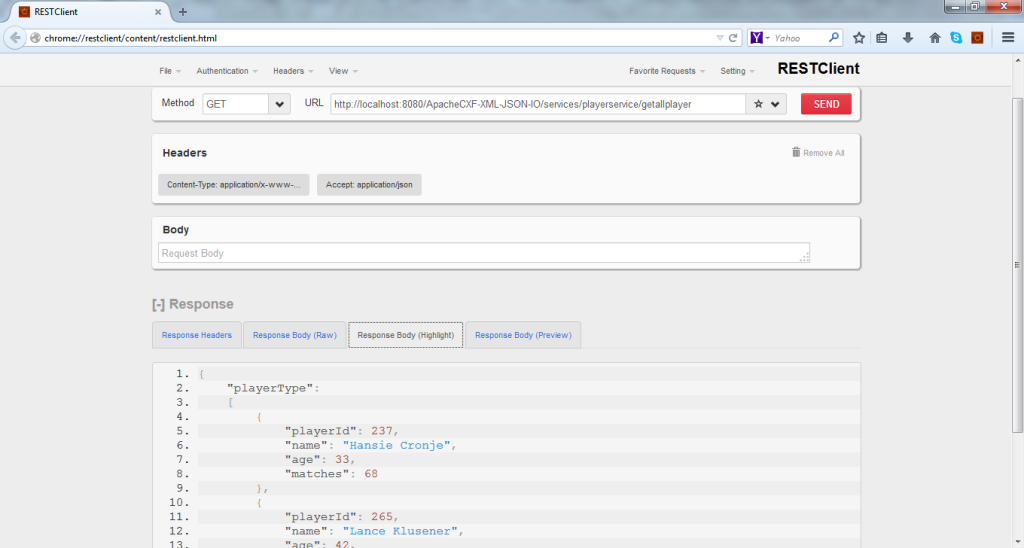This screenshot has width=1024, height=548.
Task: Go to the home page icon
Action: pyautogui.click(x=935, y=38)
